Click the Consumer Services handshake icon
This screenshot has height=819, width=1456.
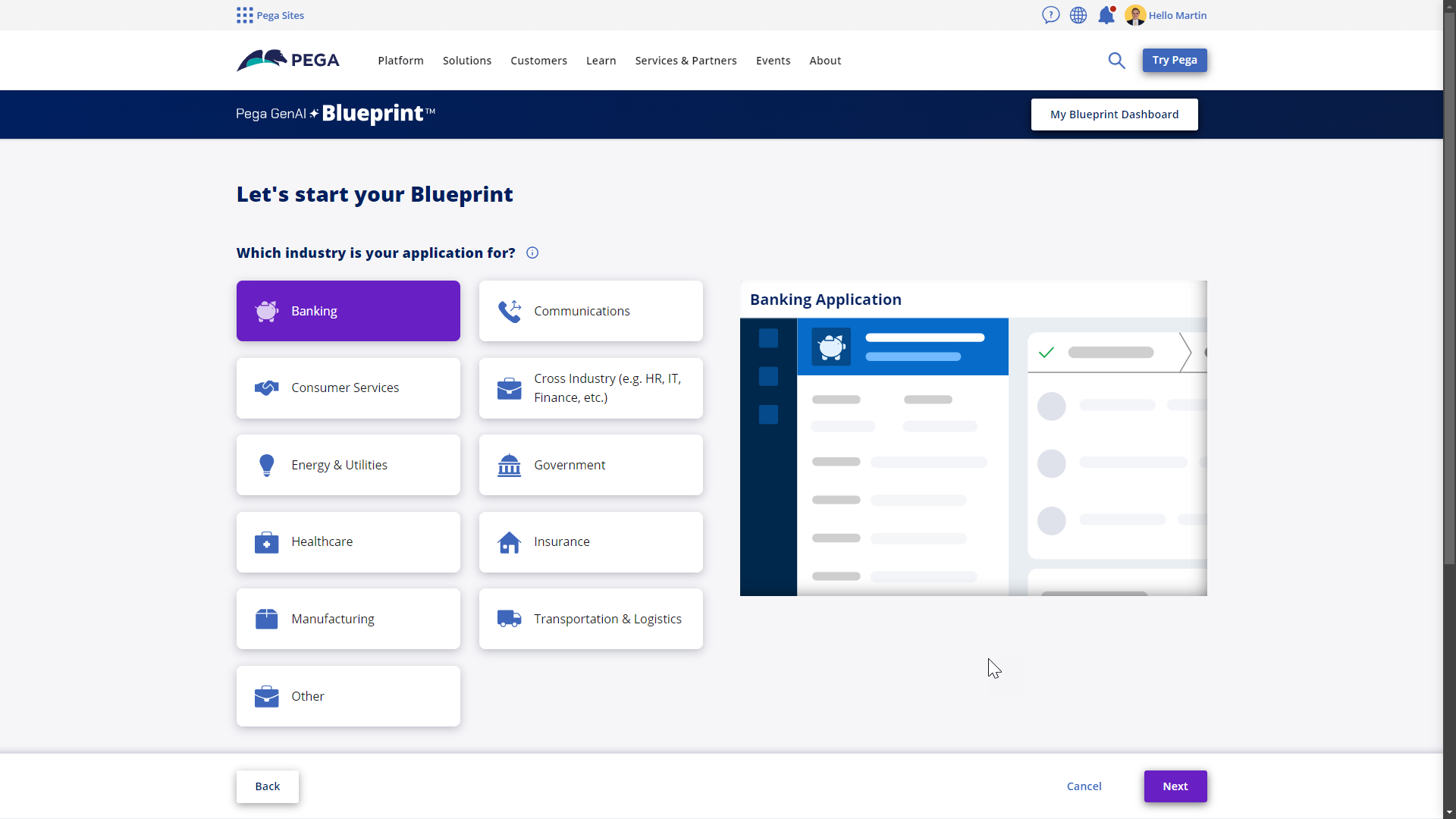266,388
